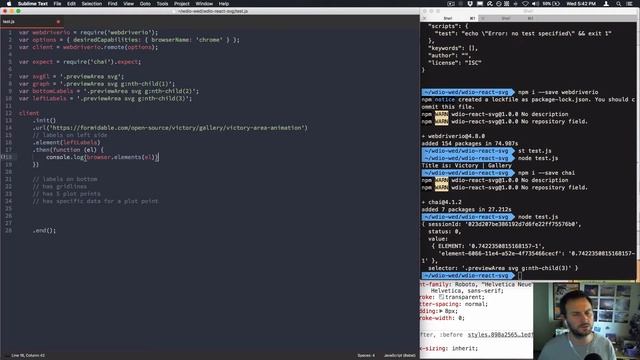Open the JavaScript (Babel) syntax selector
Image resolution: width=640 pixels, height=360 pixels.
tap(400, 356)
